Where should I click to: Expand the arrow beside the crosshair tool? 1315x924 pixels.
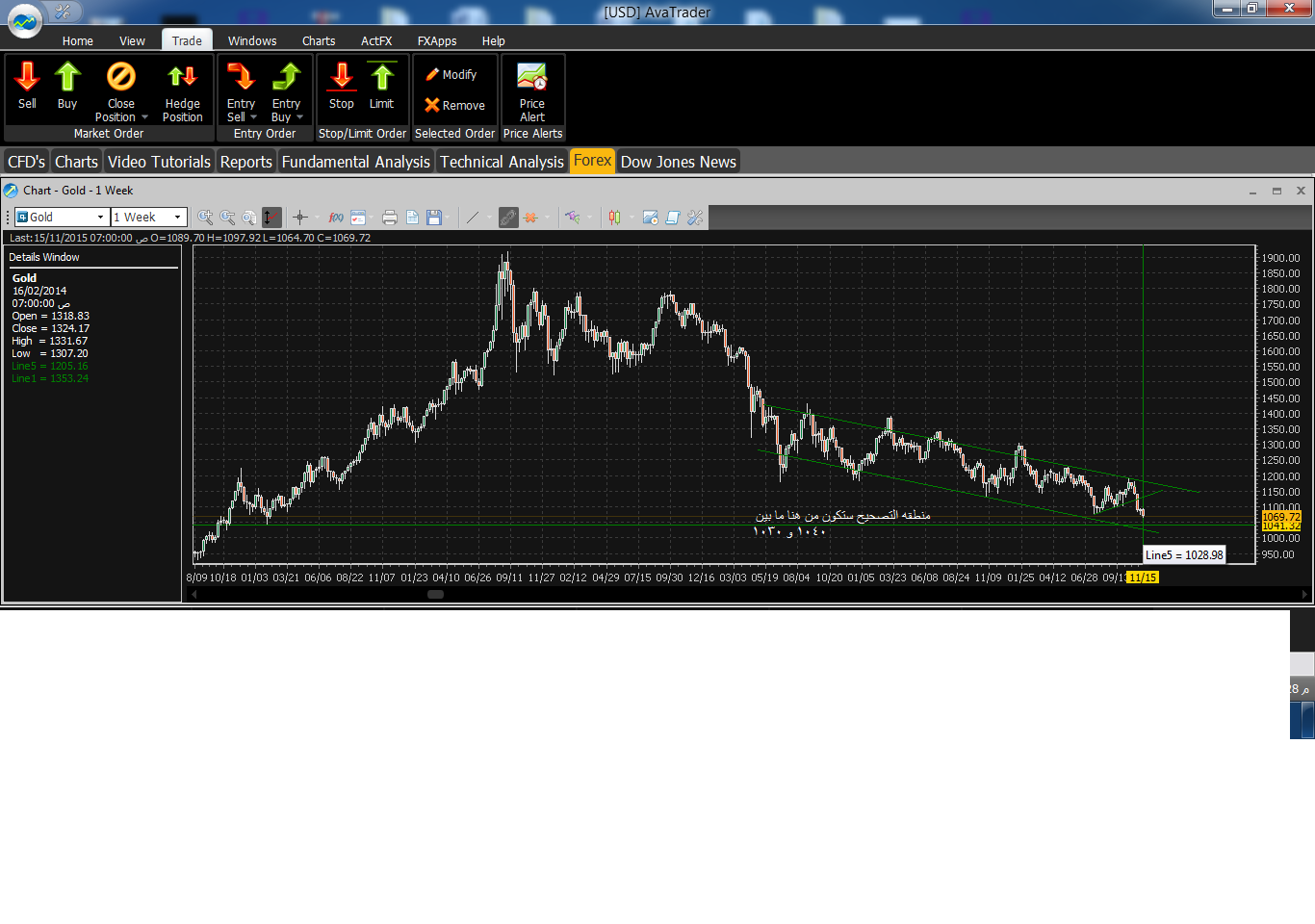[317, 218]
